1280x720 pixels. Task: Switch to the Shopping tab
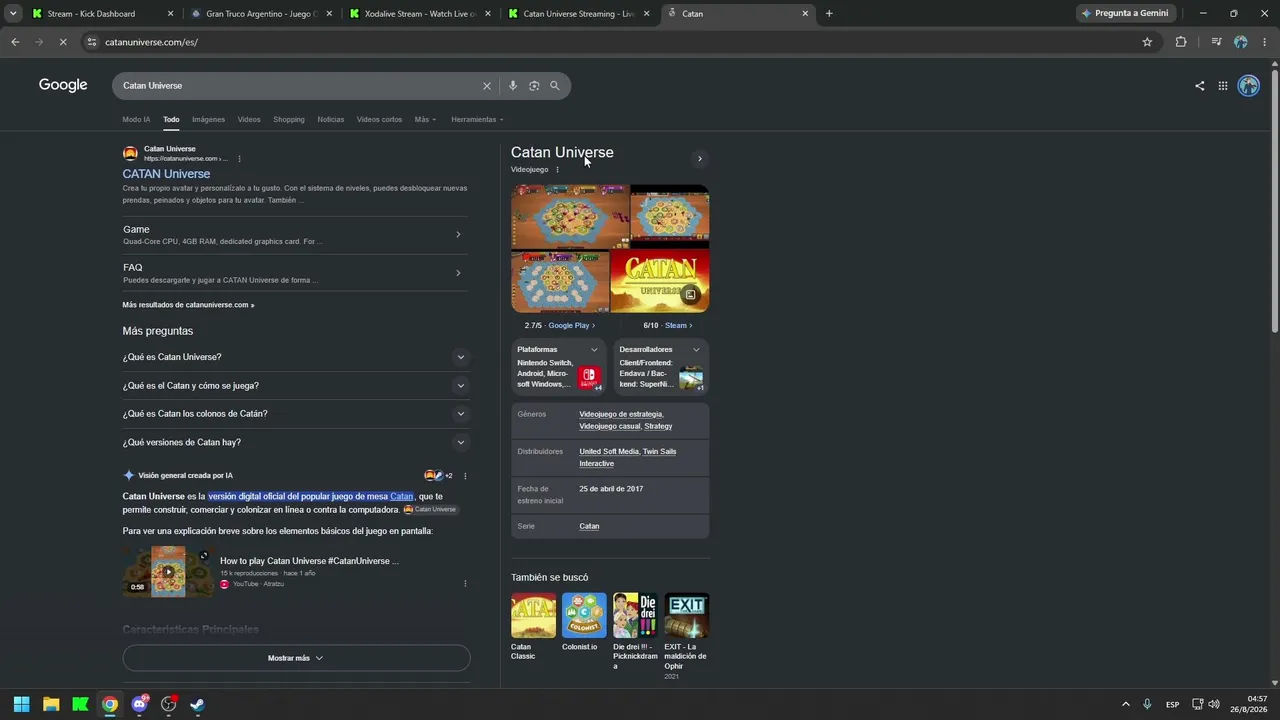pyautogui.click(x=289, y=120)
